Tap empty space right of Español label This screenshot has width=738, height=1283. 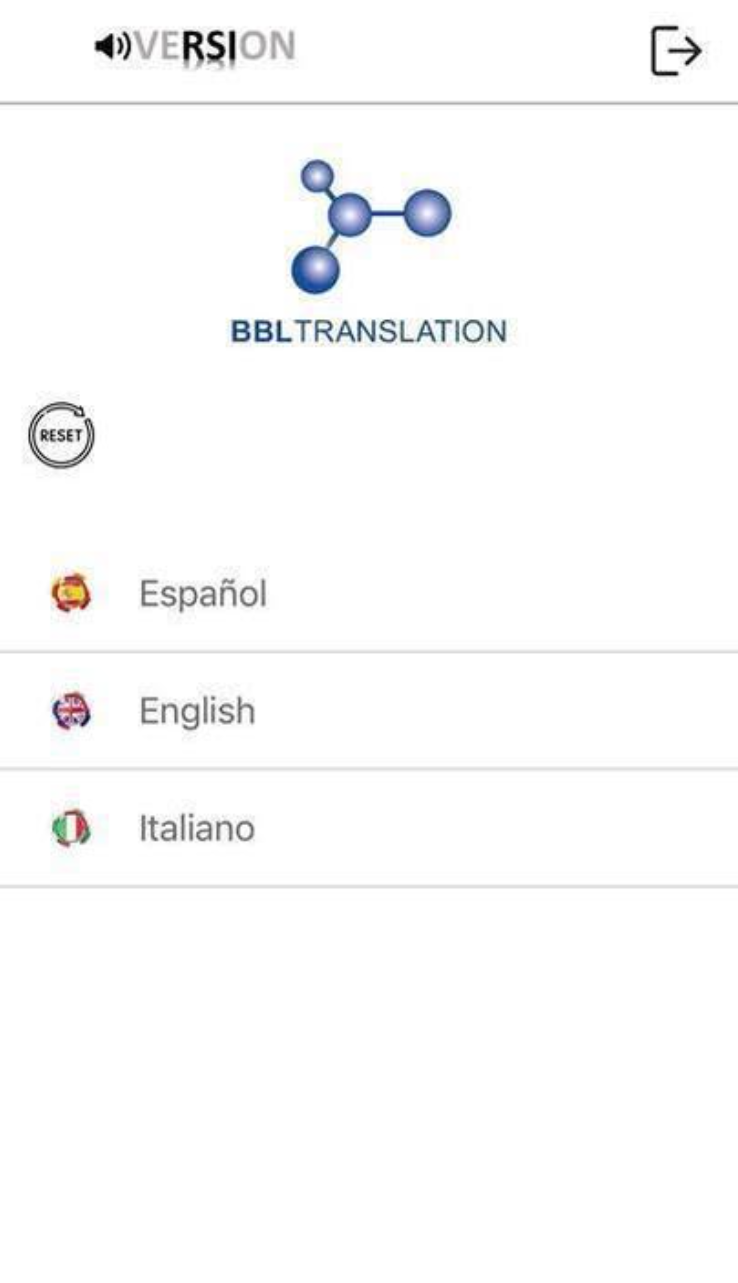point(500,594)
